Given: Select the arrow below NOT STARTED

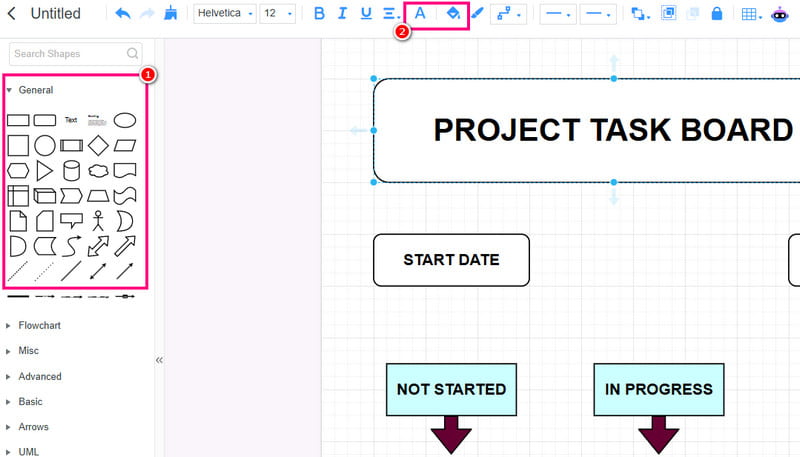Looking at the screenshot, I should click(451, 435).
